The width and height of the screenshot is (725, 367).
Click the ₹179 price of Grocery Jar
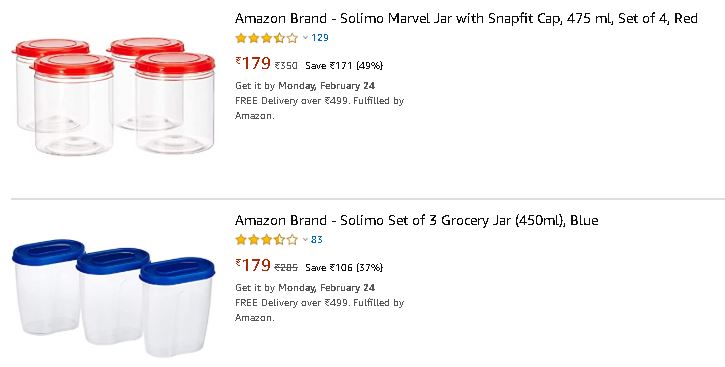(253, 265)
